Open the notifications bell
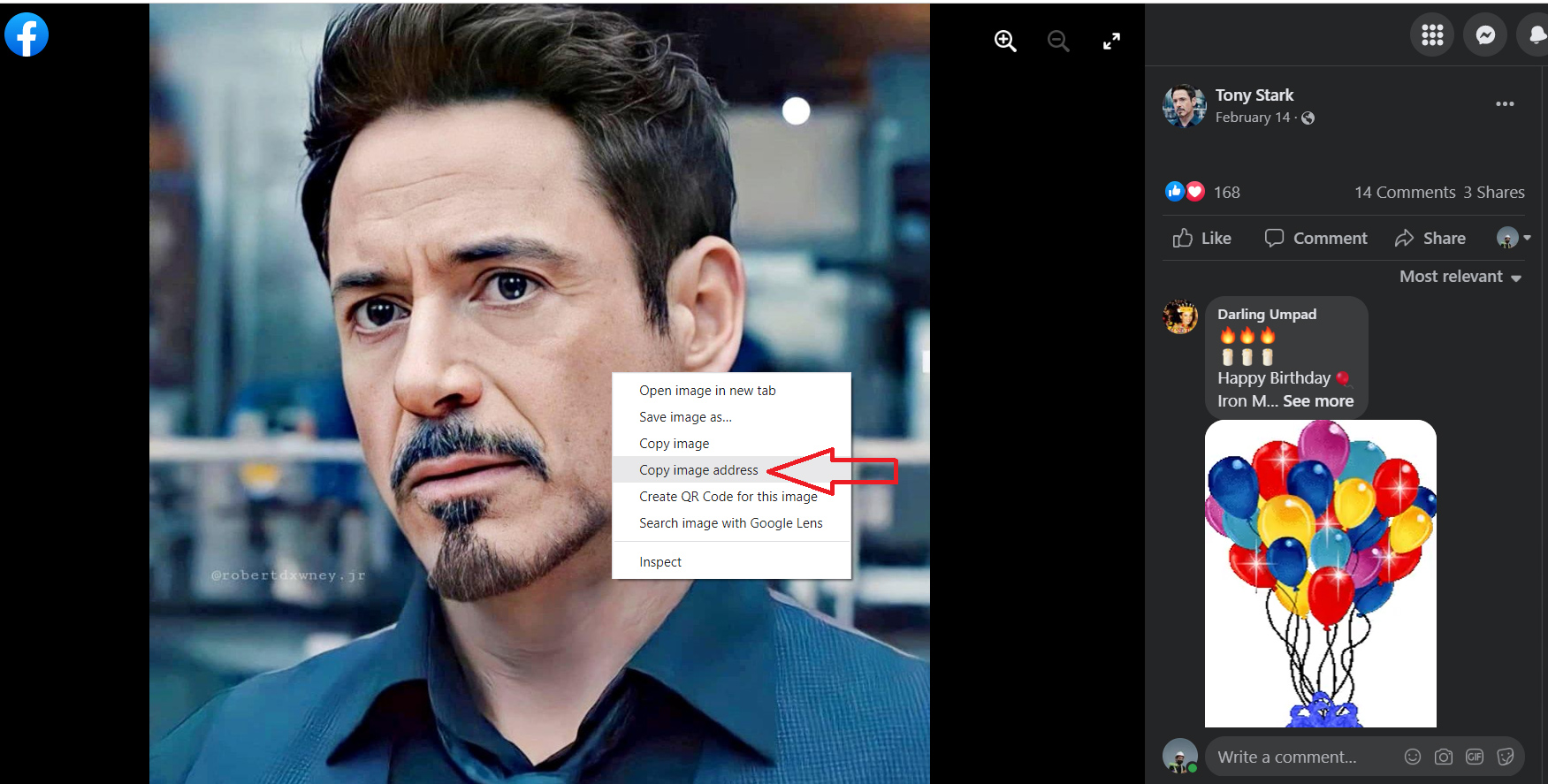The width and height of the screenshot is (1548, 784). (x=1536, y=35)
